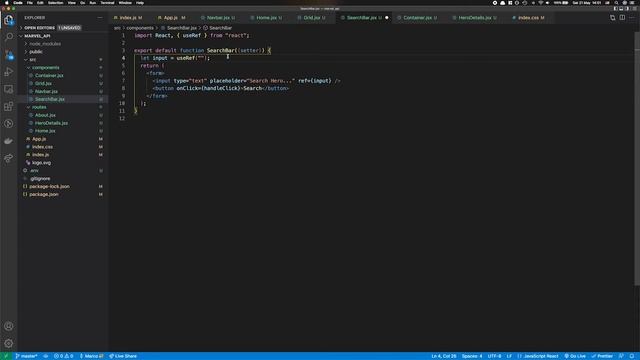Screen dimensions: 640x360
Task: Open the Explorer panel more actions ellipsis
Action: (x=100, y=18)
